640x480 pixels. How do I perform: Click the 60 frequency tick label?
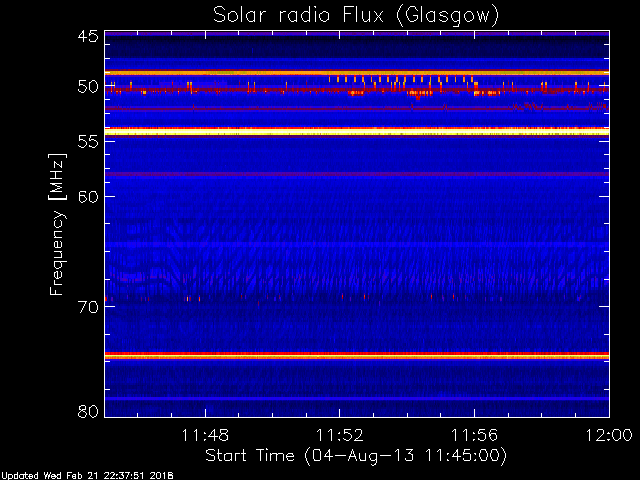click(x=88, y=196)
